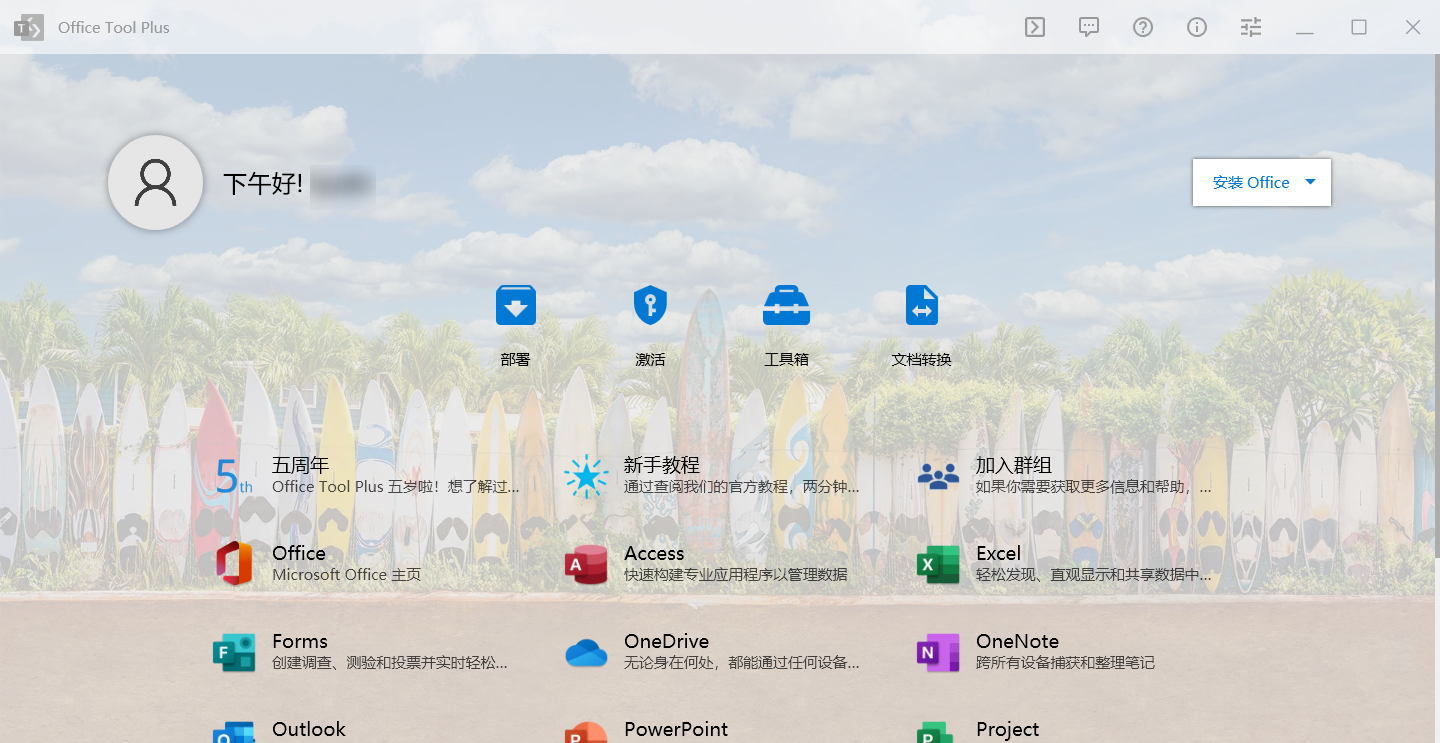Click the 加入群组 people icon
Screen dimensions: 1440x743
pos(938,477)
